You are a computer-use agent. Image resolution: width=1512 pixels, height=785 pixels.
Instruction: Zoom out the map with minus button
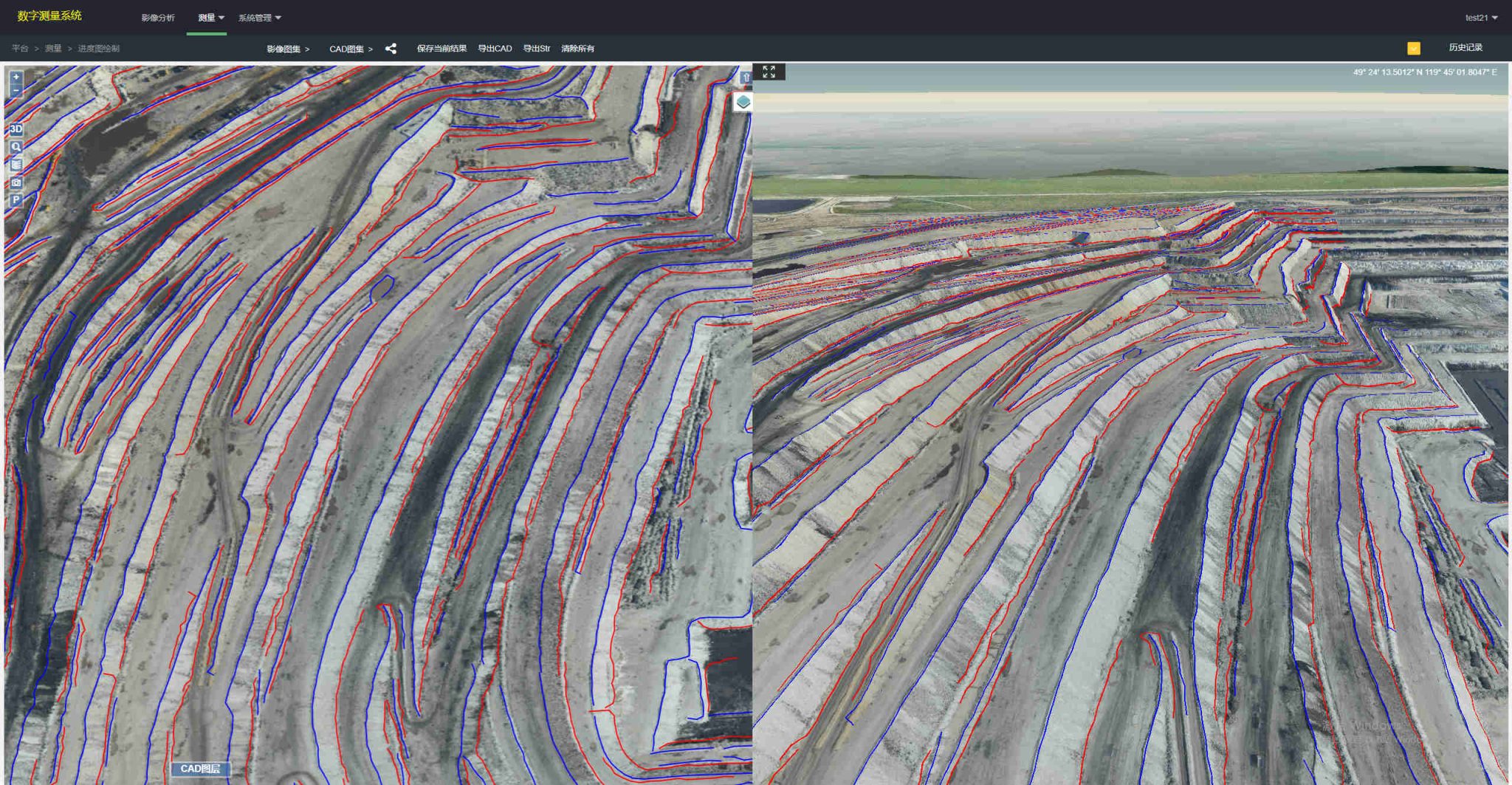[16, 90]
